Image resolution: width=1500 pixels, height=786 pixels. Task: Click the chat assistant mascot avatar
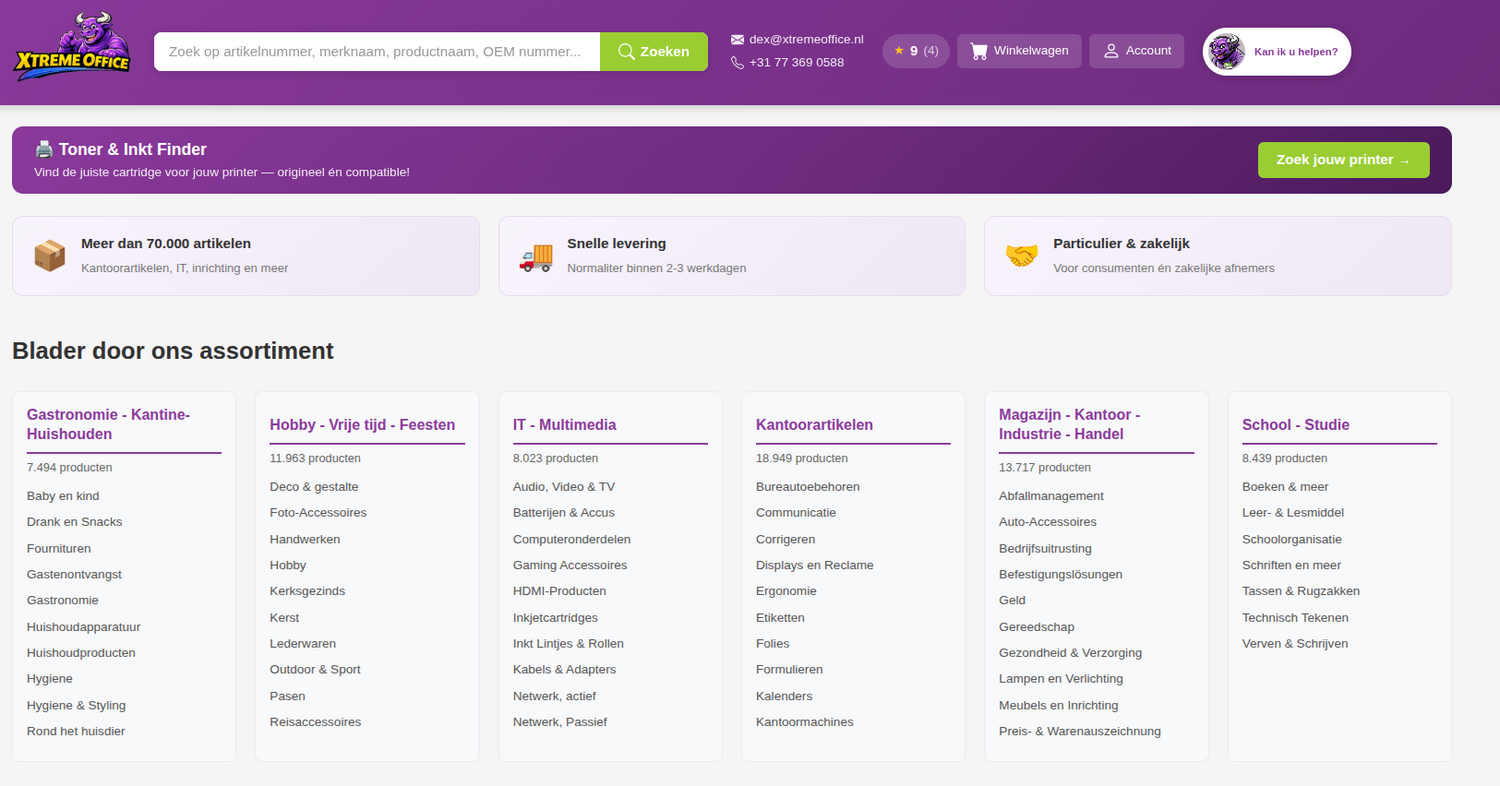(x=1226, y=52)
